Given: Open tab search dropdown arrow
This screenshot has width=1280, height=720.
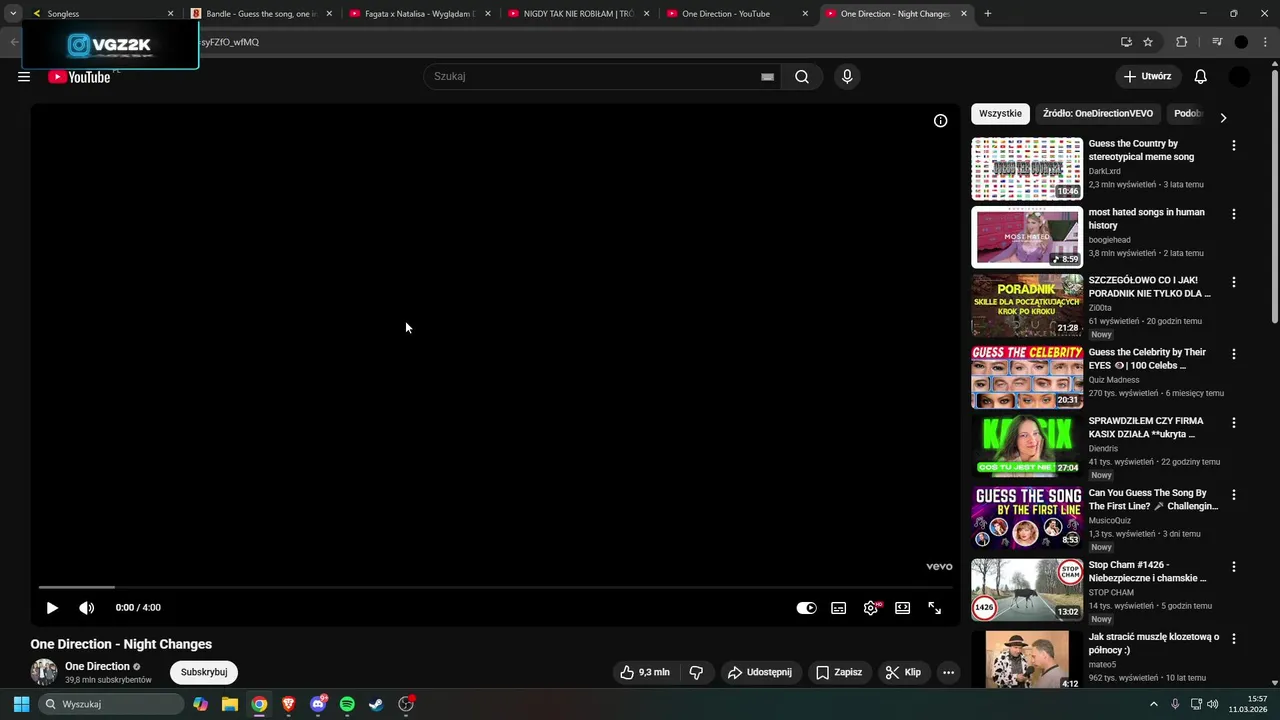Looking at the screenshot, I should (x=13, y=14).
